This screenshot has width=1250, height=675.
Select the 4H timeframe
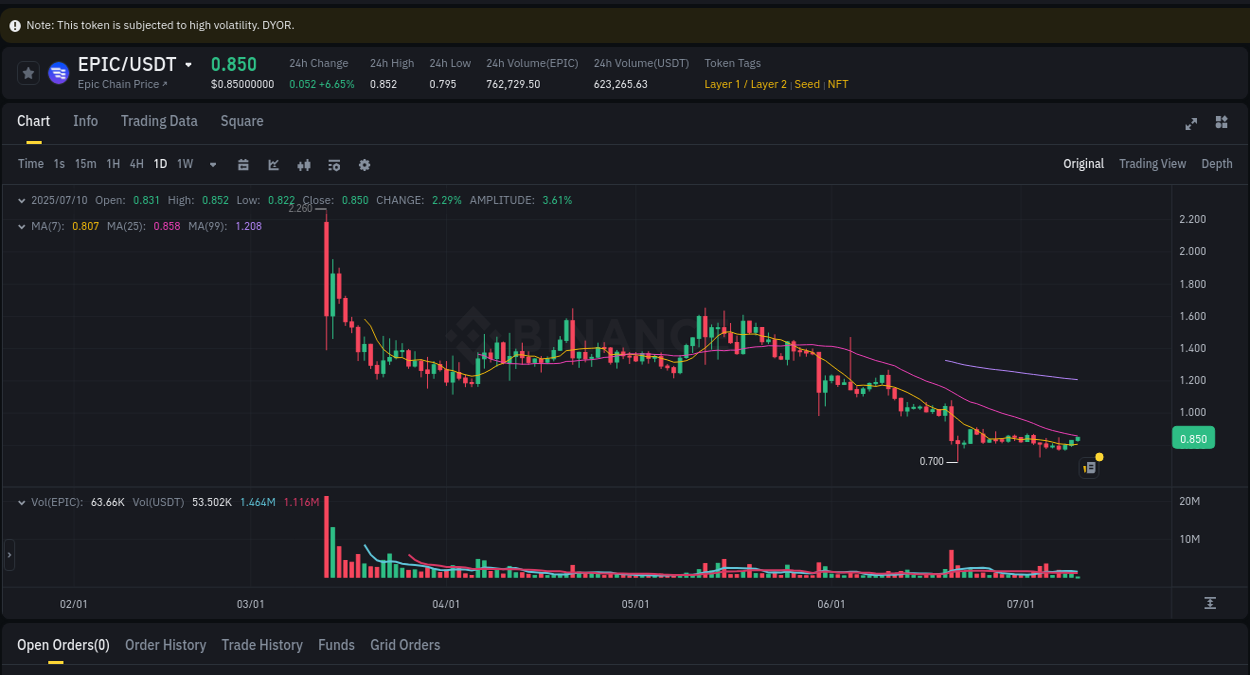point(136,164)
